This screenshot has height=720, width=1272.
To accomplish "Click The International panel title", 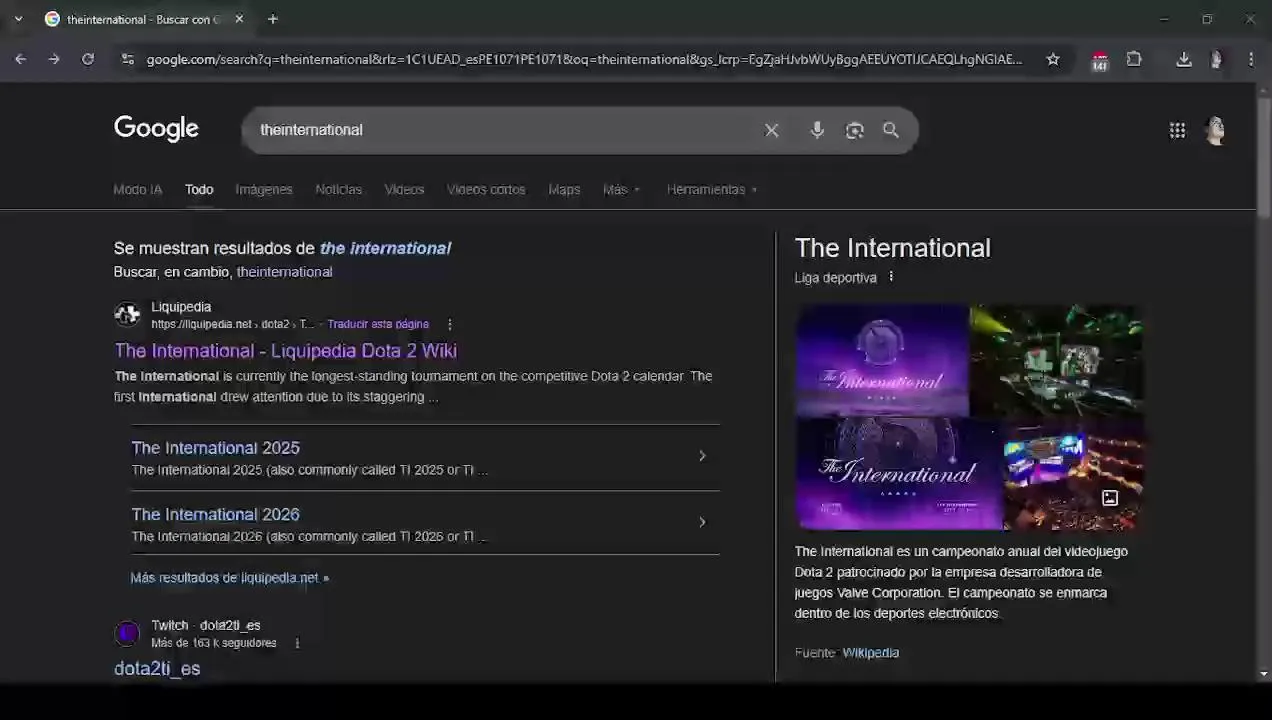I will click(893, 248).
